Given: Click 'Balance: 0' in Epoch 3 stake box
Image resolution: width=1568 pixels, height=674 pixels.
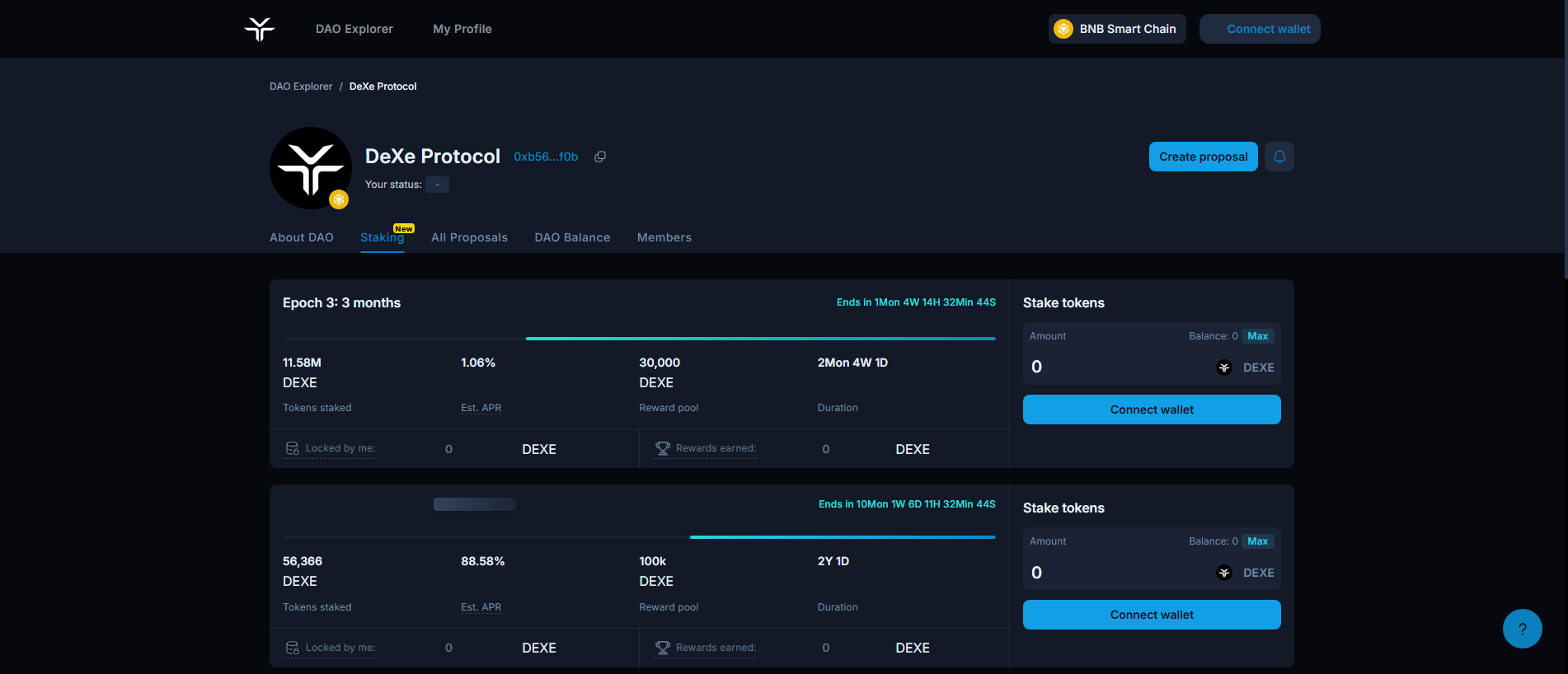Looking at the screenshot, I should point(1213,336).
